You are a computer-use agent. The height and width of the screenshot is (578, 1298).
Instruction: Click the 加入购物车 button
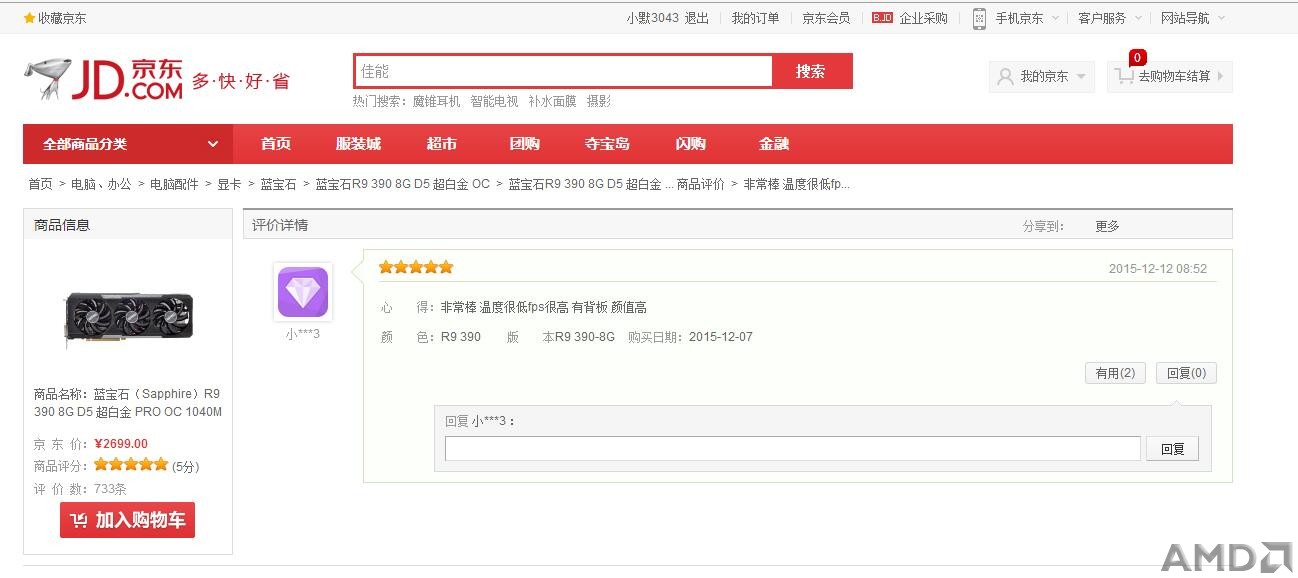(x=127, y=520)
